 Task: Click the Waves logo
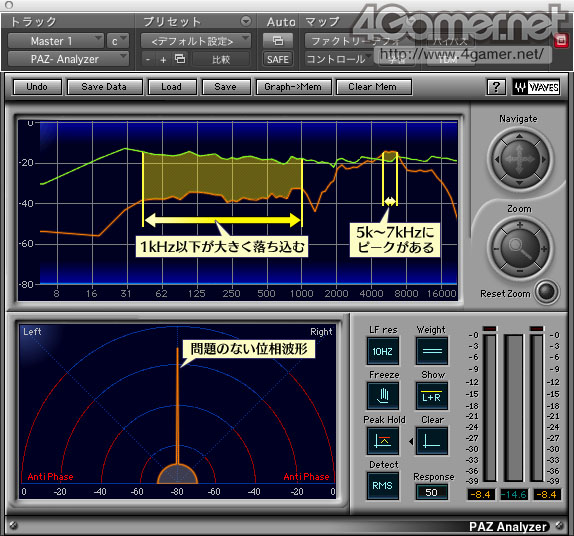[536, 87]
